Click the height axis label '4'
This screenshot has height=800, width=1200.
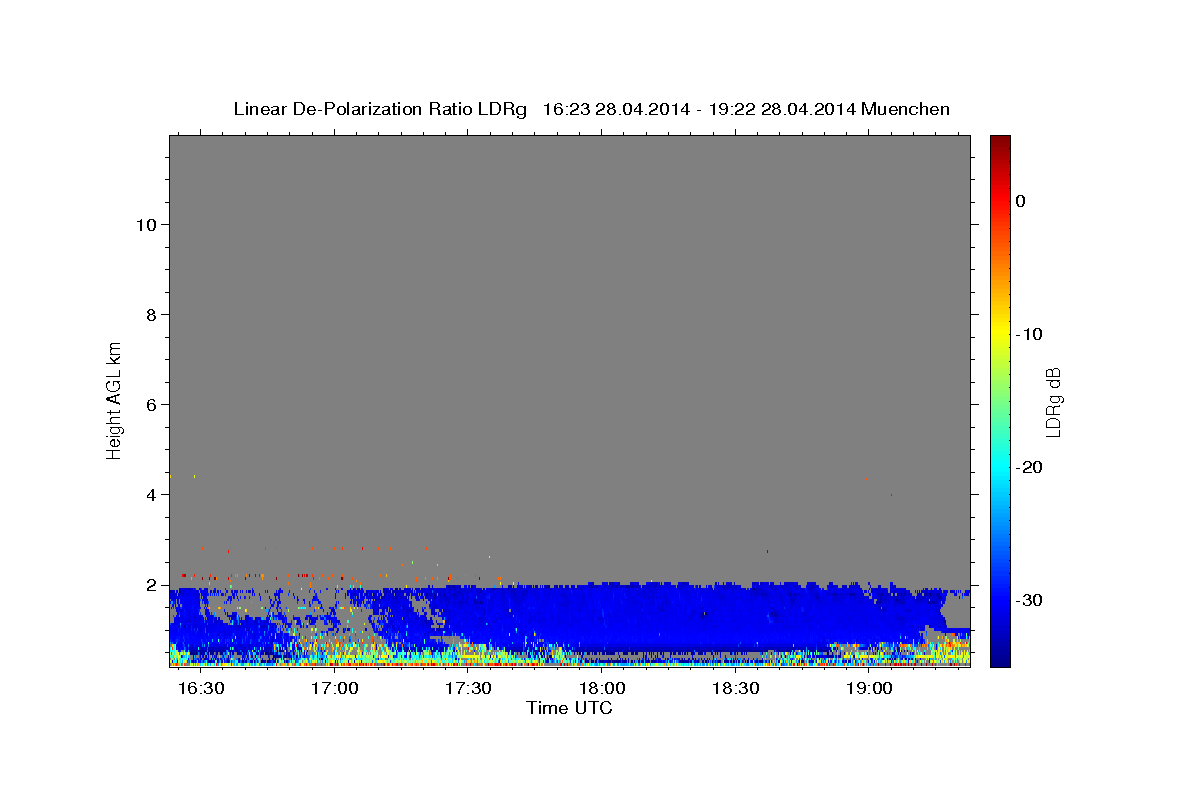pyautogui.click(x=152, y=495)
